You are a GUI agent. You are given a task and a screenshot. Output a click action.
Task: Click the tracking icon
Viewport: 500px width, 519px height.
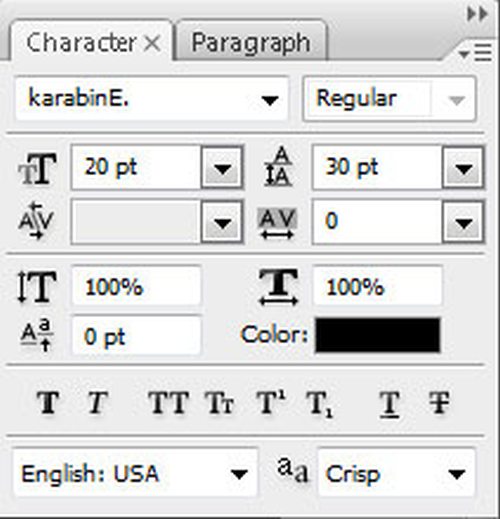coord(277,223)
